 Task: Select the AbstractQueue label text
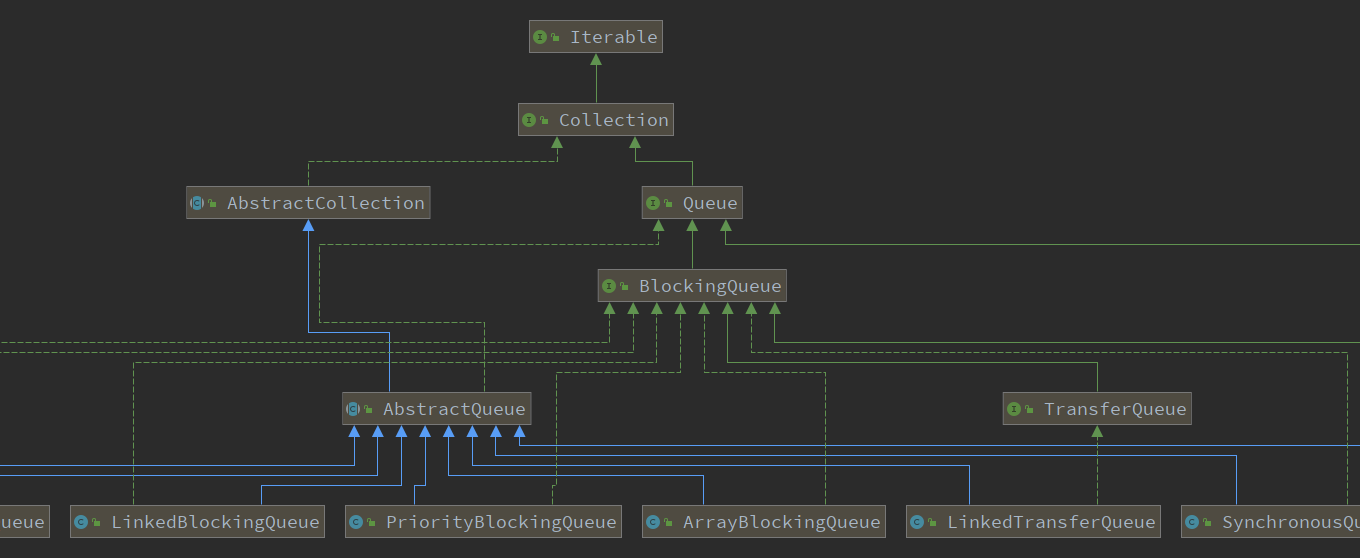click(454, 410)
